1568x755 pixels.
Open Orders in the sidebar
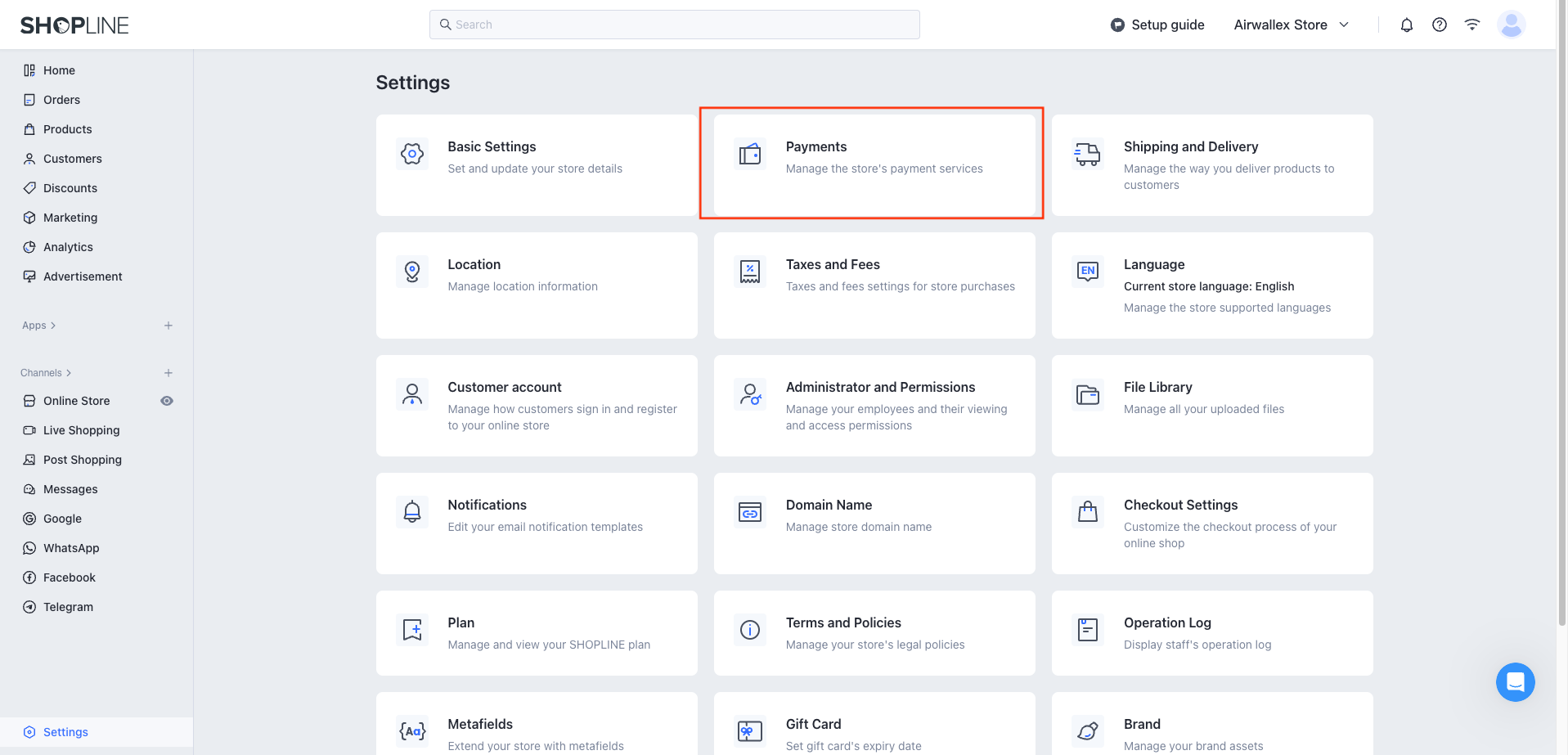[61, 100]
